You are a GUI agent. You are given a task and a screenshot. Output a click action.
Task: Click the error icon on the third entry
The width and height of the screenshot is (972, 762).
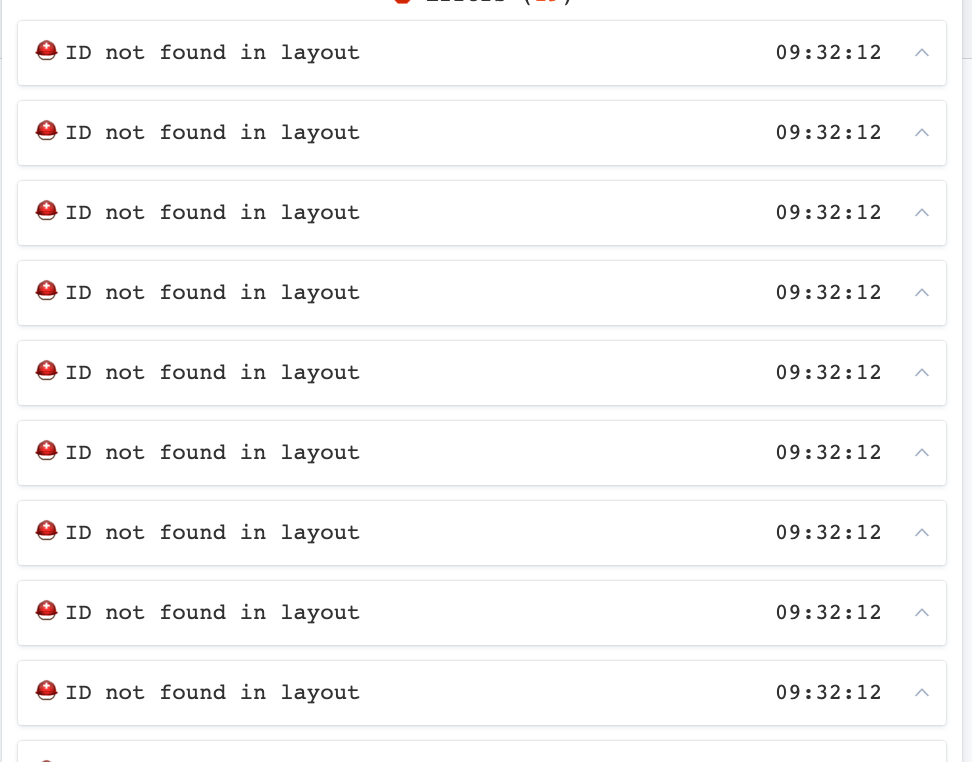pos(45,212)
